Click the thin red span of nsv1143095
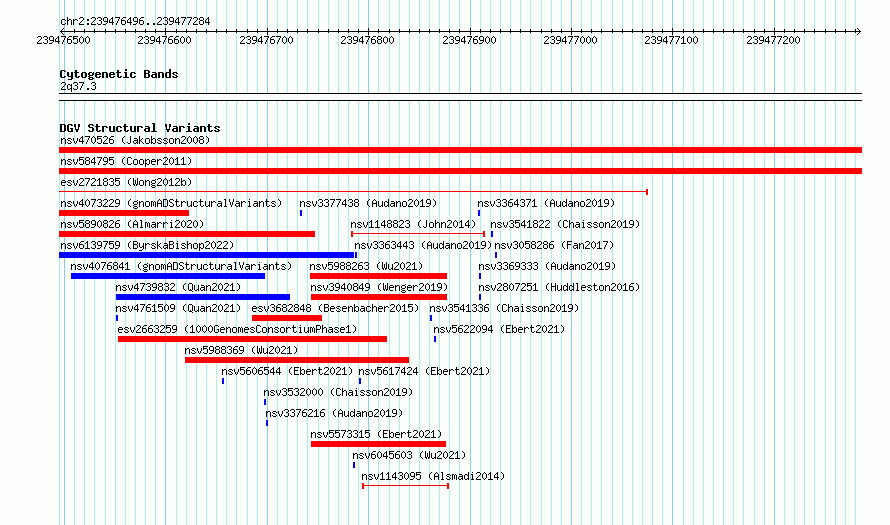 point(405,486)
